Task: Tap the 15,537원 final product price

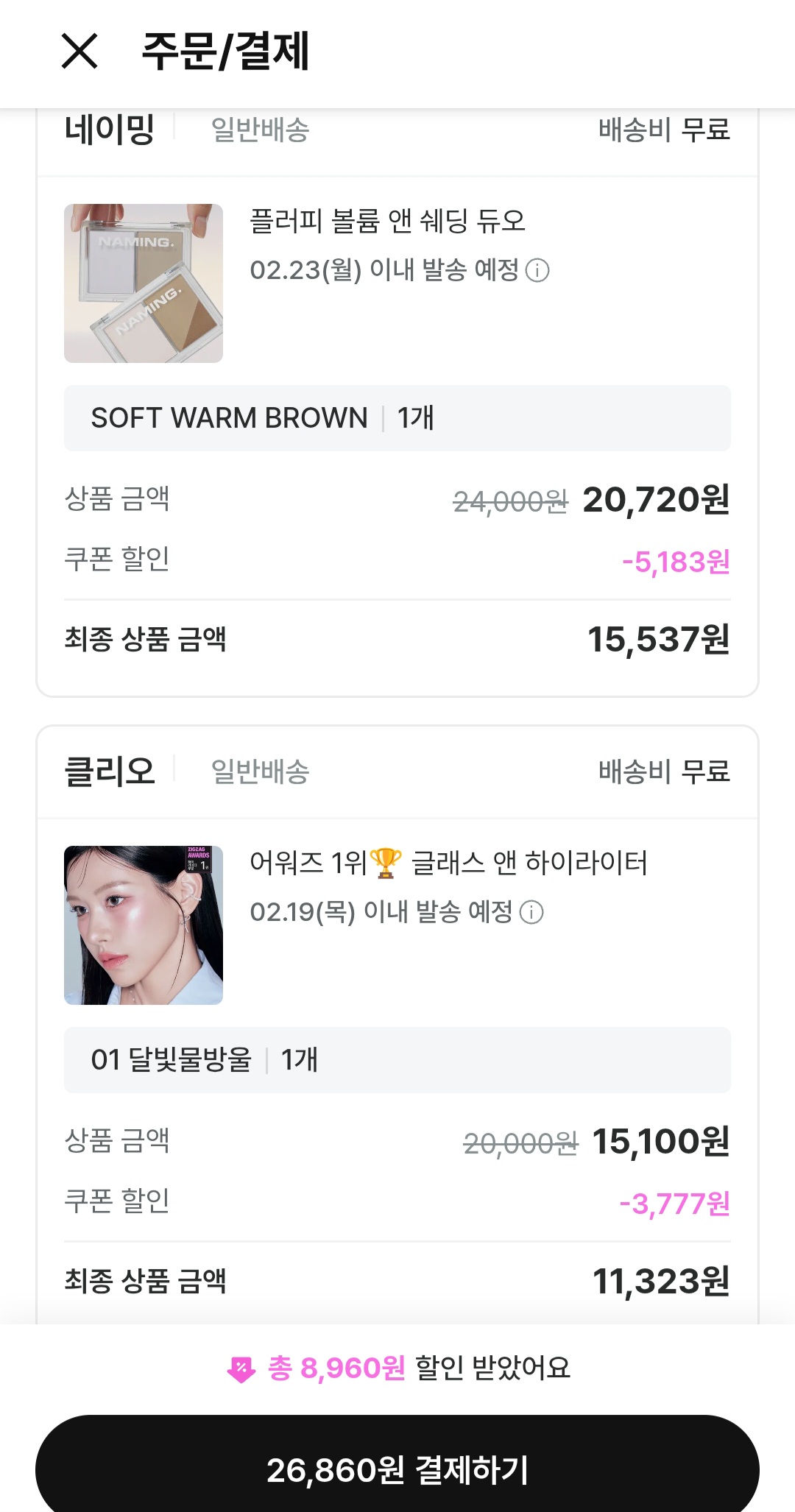Action: (658, 639)
